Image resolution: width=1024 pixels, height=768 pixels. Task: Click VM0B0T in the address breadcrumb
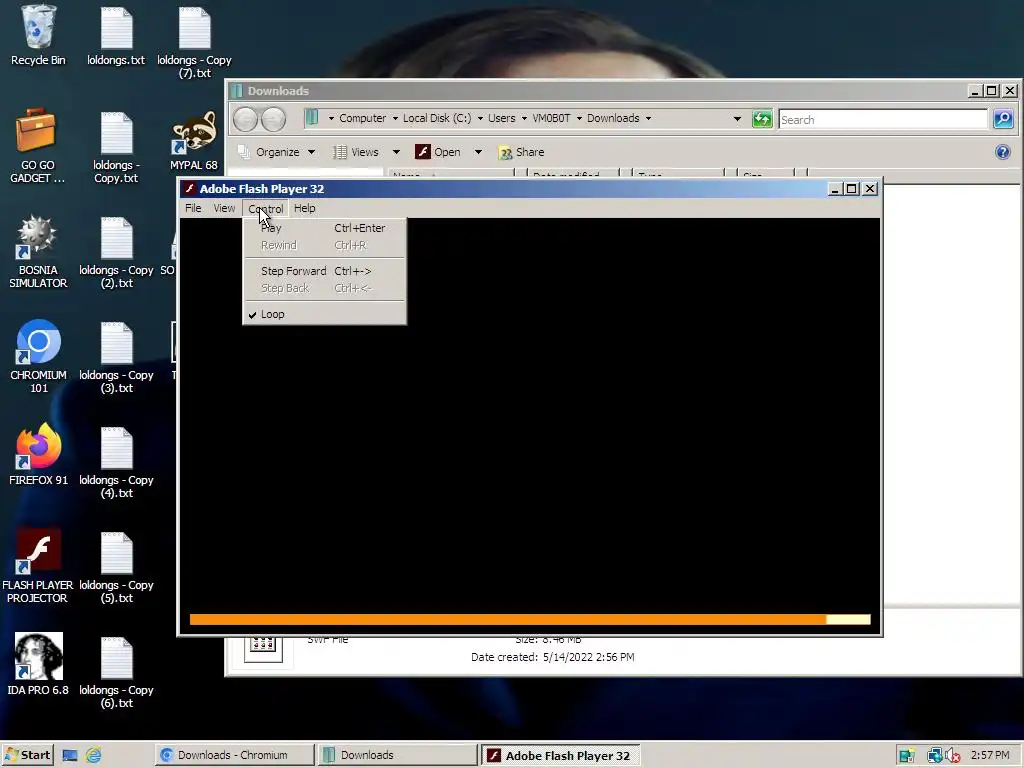551,118
